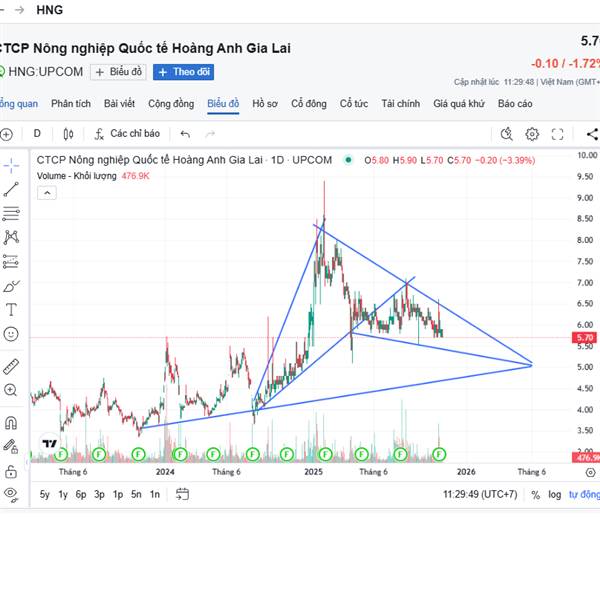600x600 pixels.
Task: Select the trend line drawing tool
Action: (11, 189)
